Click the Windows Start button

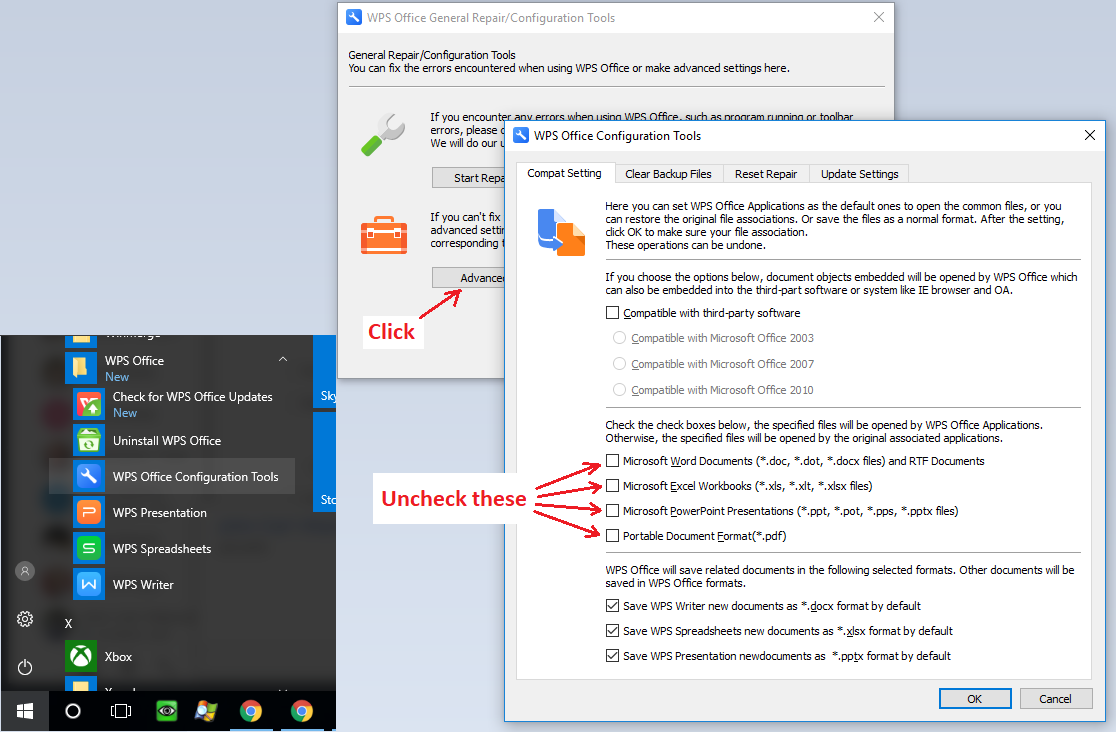point(25,711)
